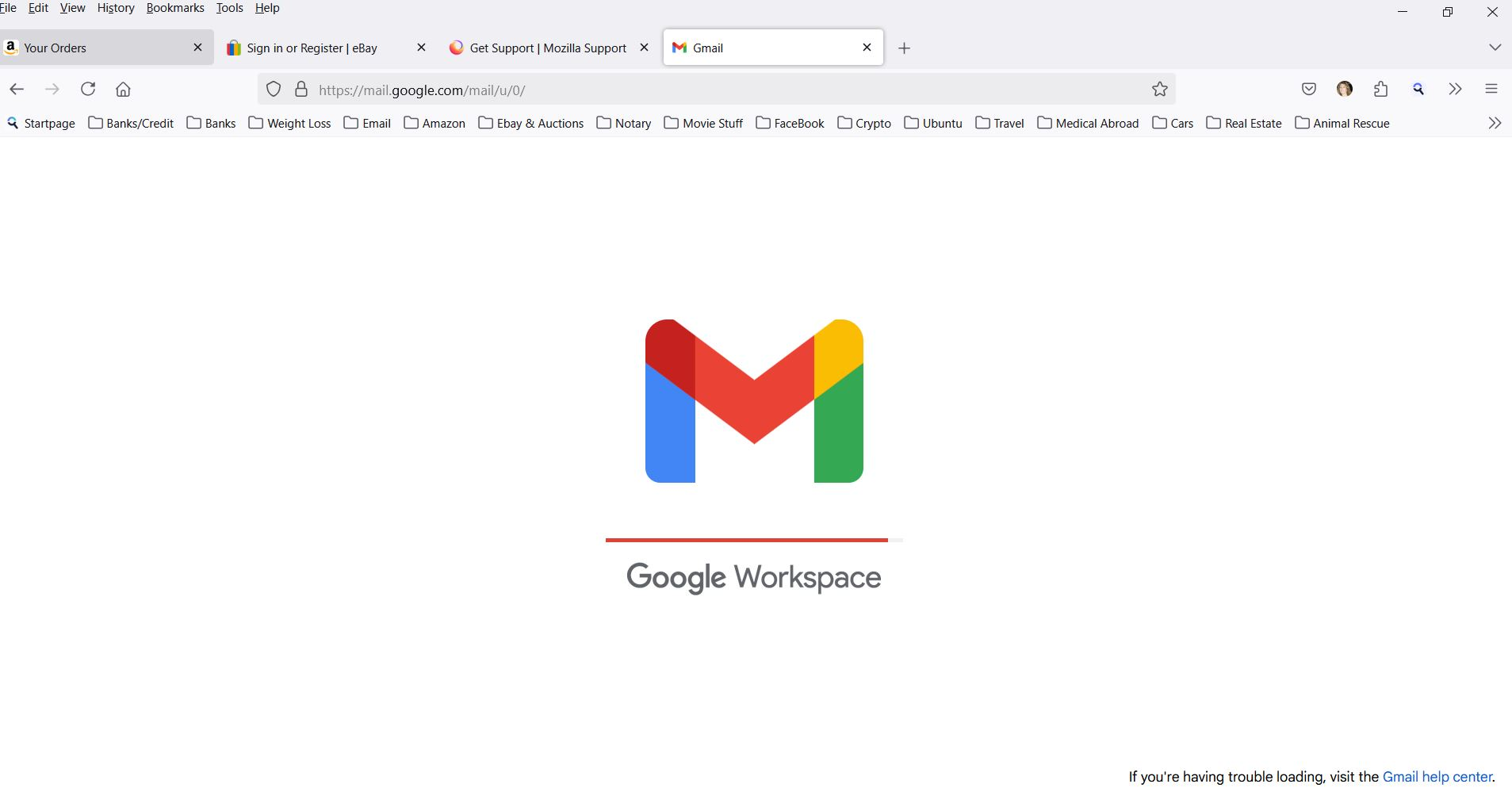Open the Crypto bookmark folder
1512x803 pixels.
[x=864, y=123]
